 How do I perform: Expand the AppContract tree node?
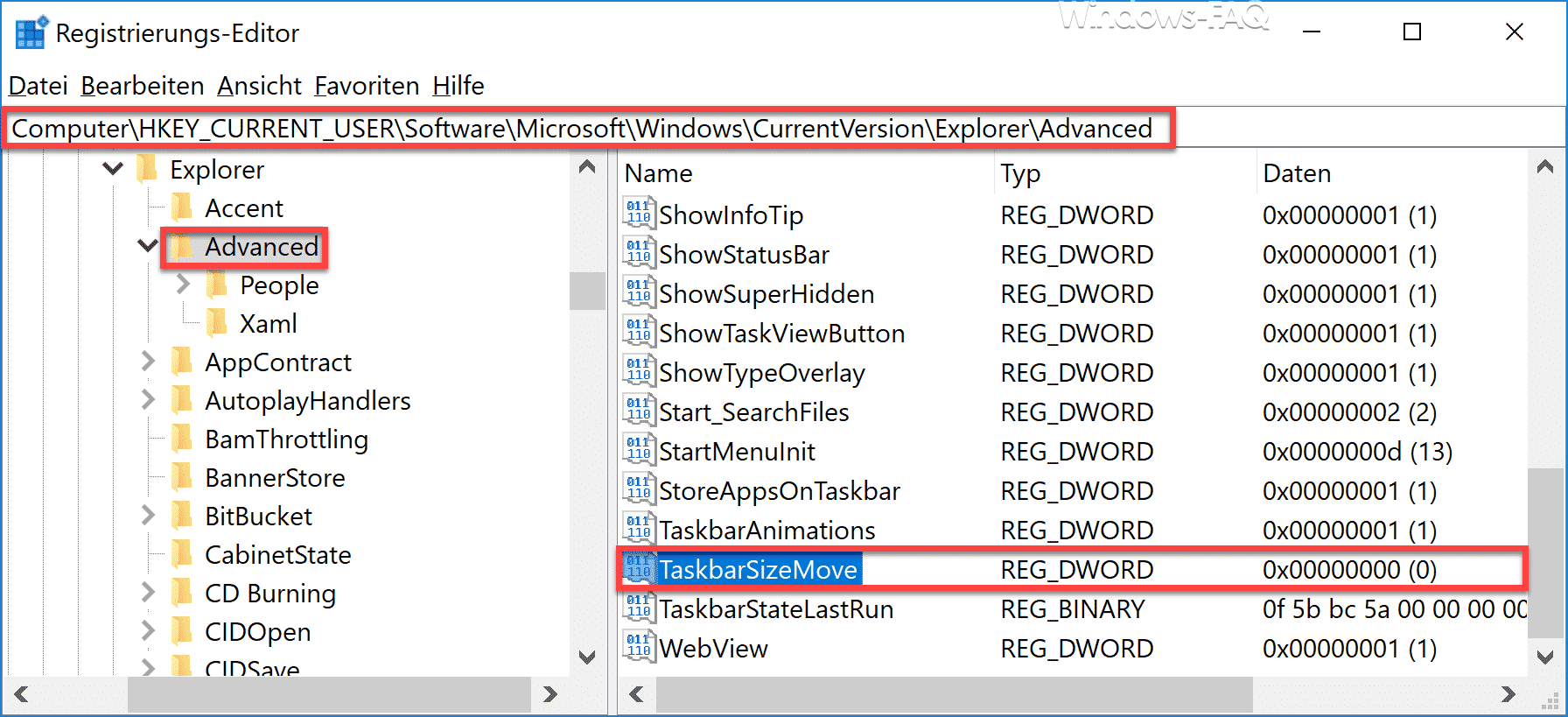(x=148, y=361)
